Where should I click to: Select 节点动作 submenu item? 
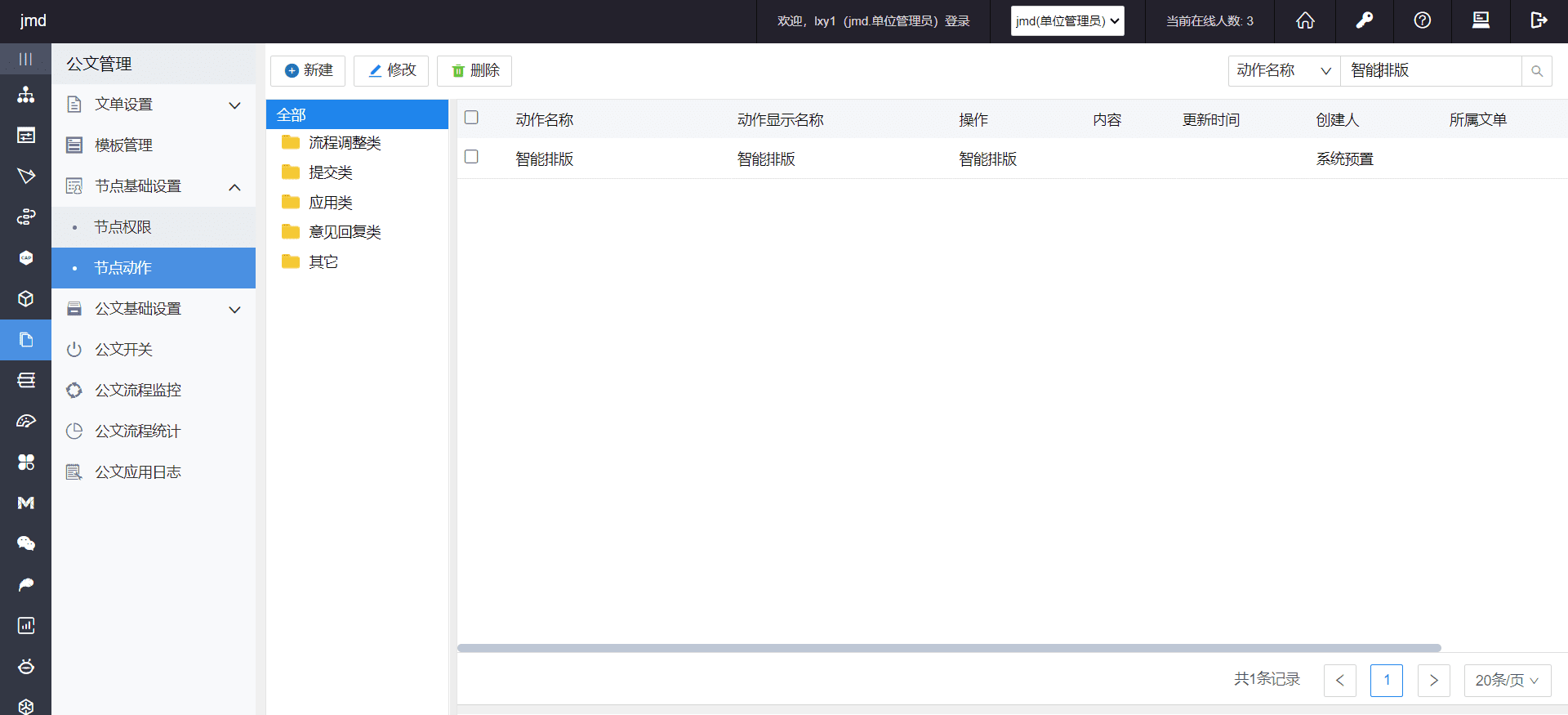pyautogui.click(x=154, y=268)
